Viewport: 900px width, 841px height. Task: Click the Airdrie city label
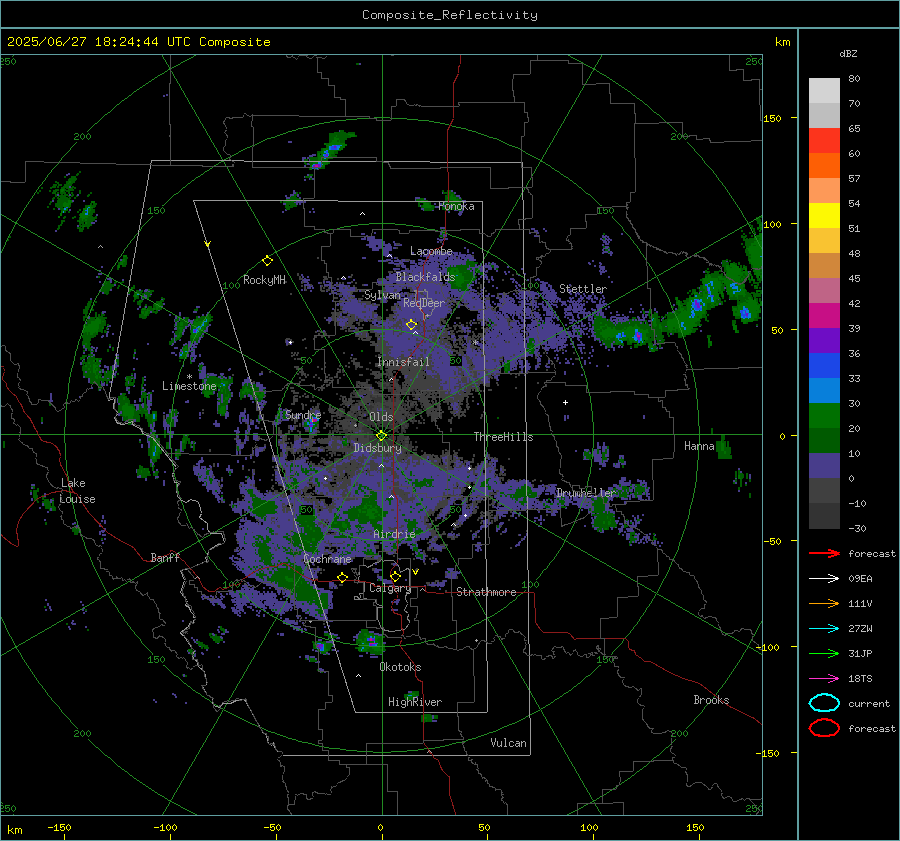point(394,534)
